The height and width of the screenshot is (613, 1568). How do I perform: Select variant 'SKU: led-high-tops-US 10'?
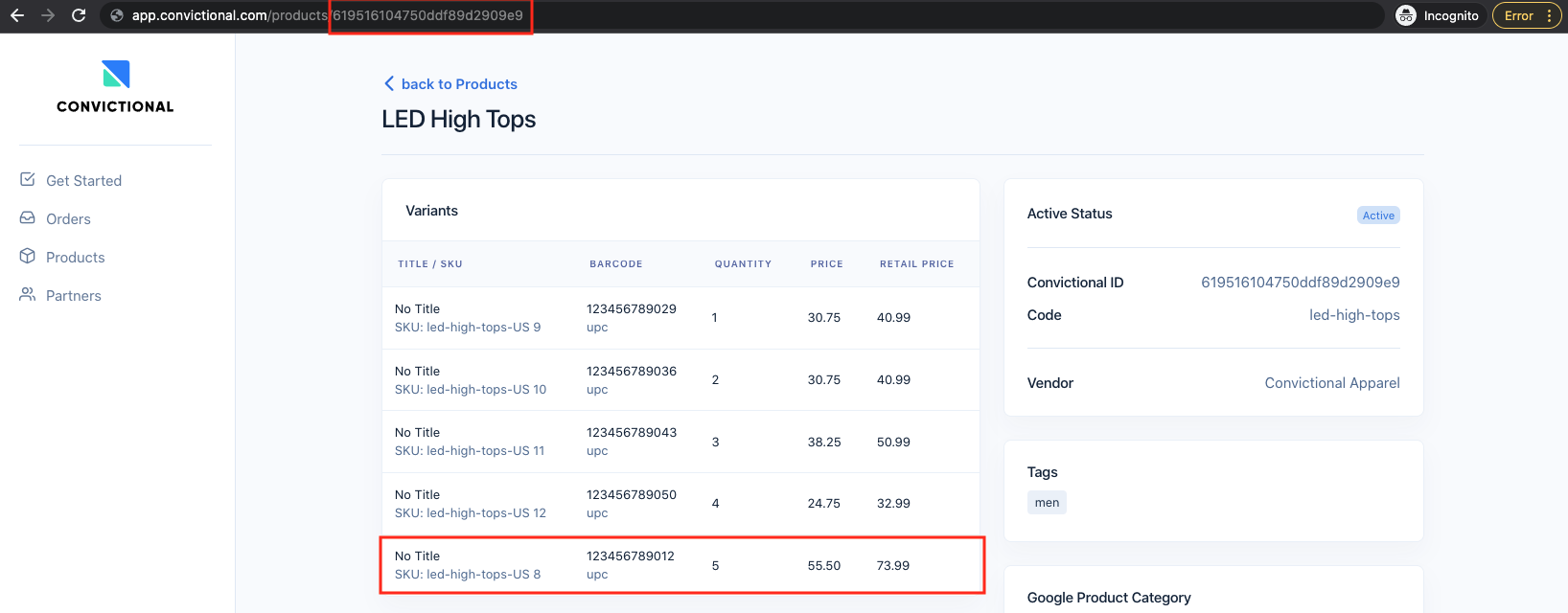click(471, 390)
